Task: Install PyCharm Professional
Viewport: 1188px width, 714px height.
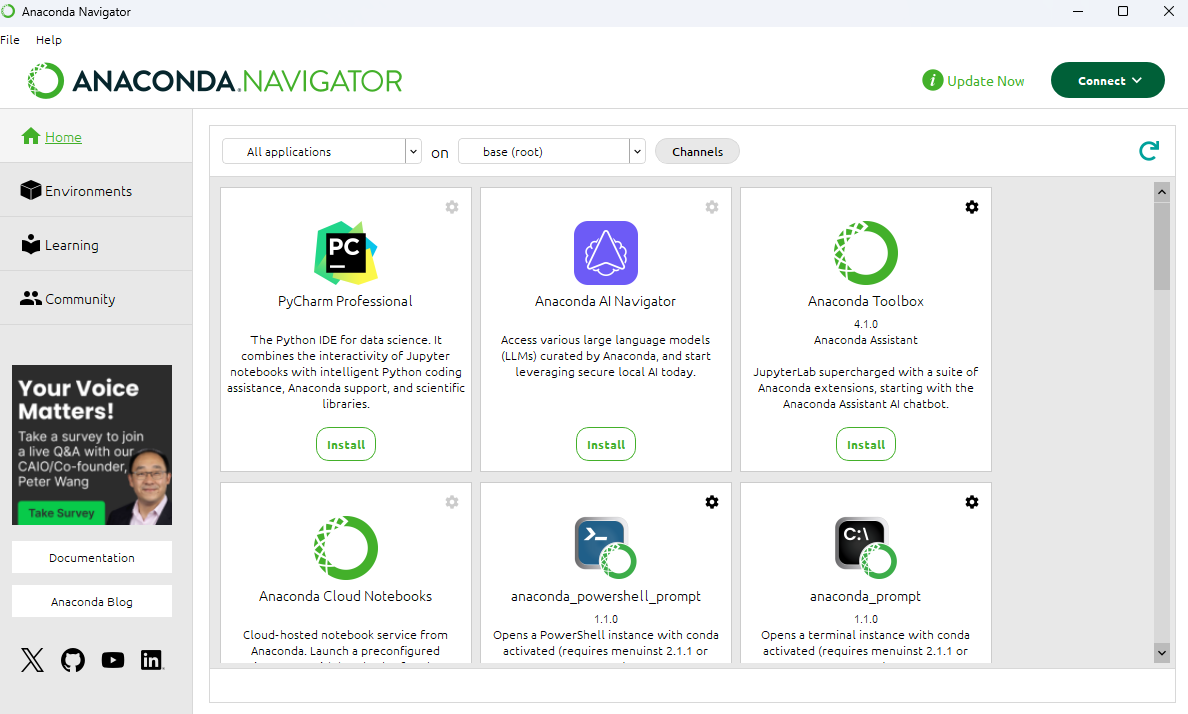Action: 345,445
